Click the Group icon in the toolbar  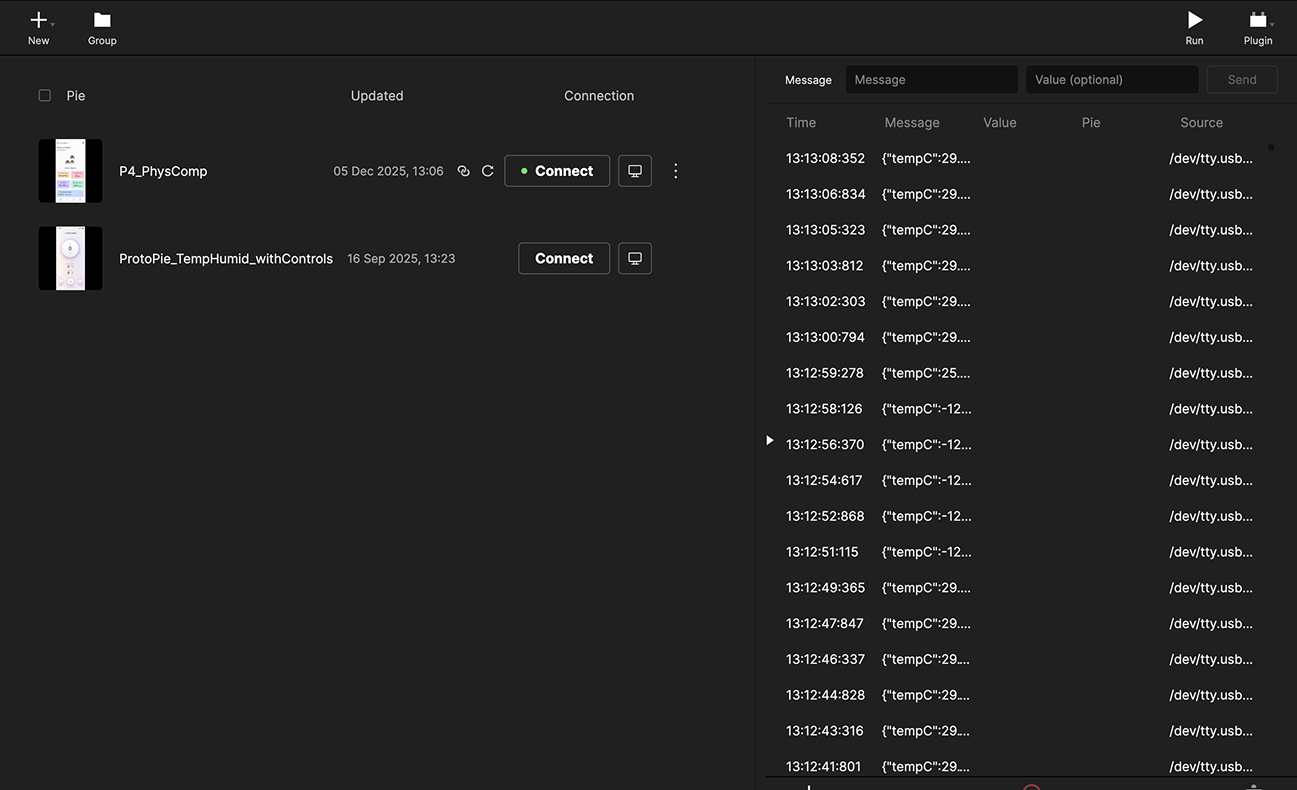101,20
